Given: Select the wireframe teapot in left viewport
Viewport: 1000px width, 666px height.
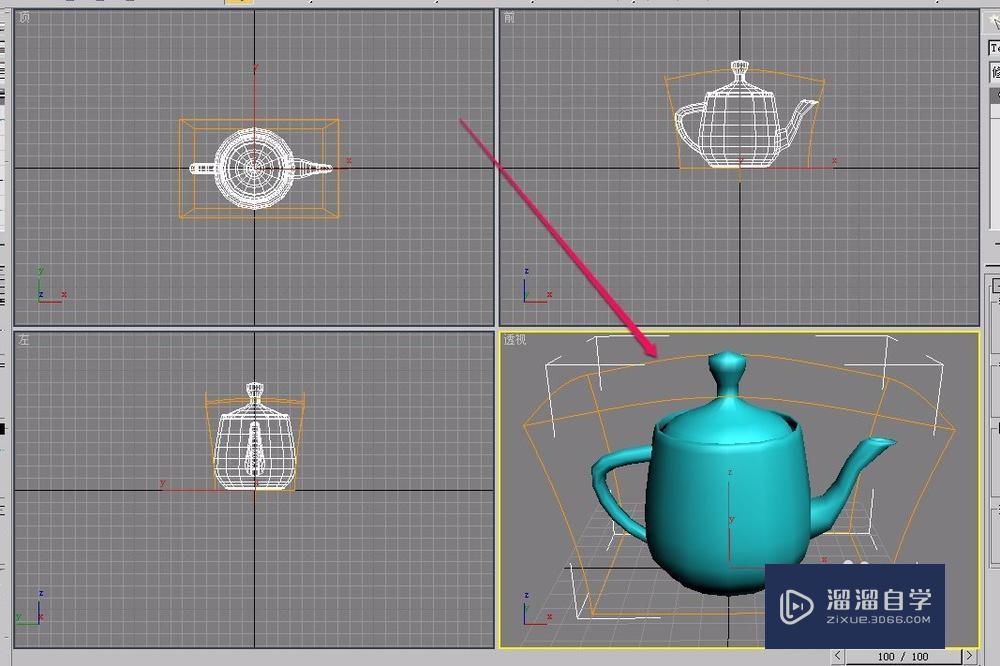Looking at the screenshot, I should pos(255,436).
